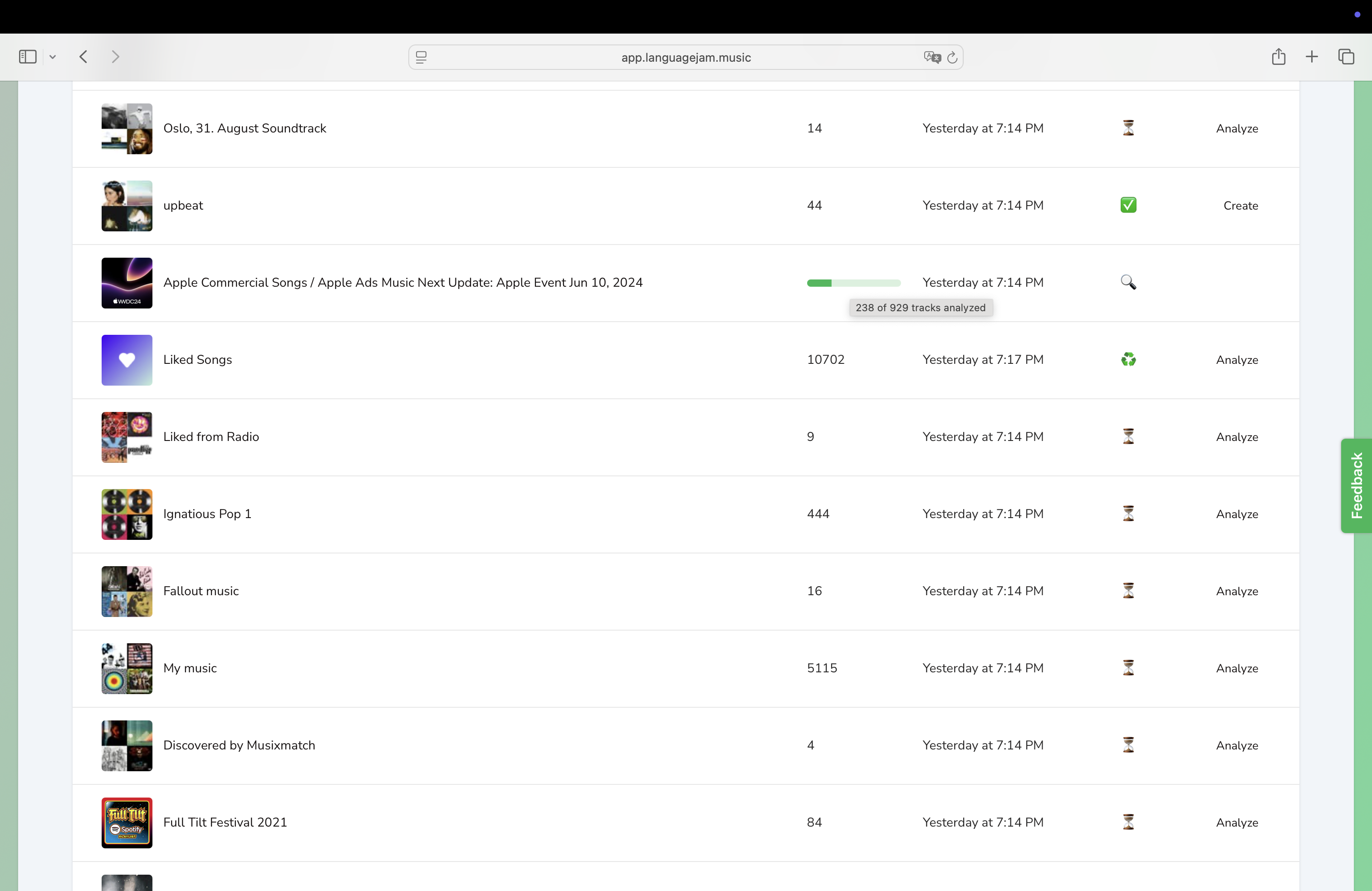Image resolution: width=1372 pixels, height=891 pixels.
Task: Select the playlist name 'Liked from Radio'
Action: coord(211,437)
